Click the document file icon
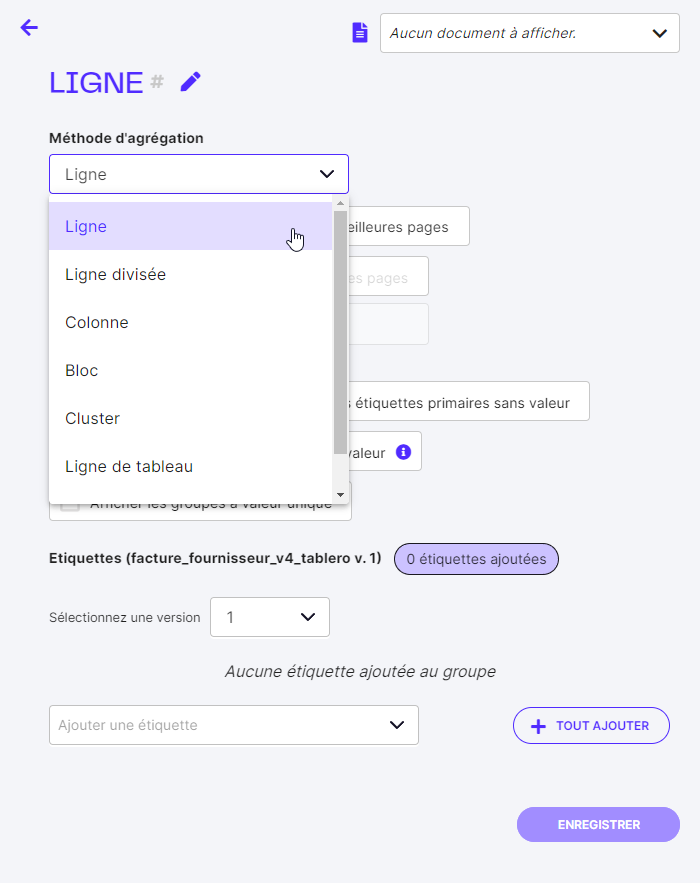 (360, 33)
